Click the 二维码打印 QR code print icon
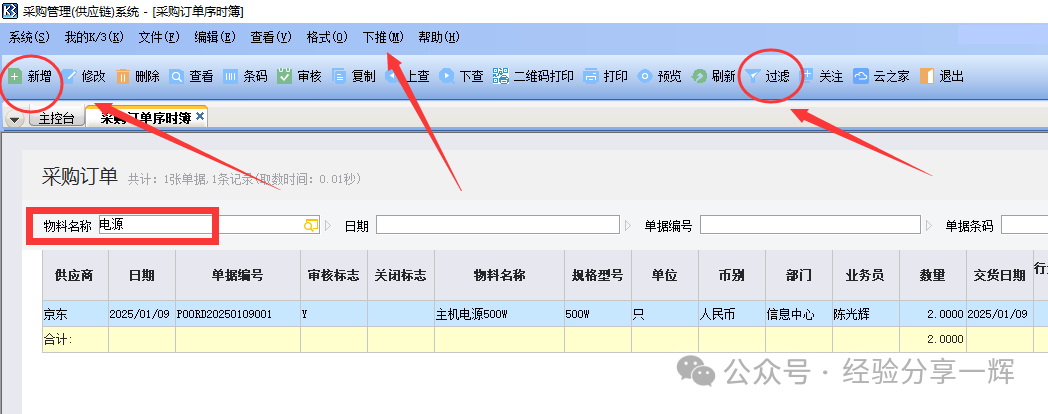The image size is (1048, 414). [x=501, y=76]
